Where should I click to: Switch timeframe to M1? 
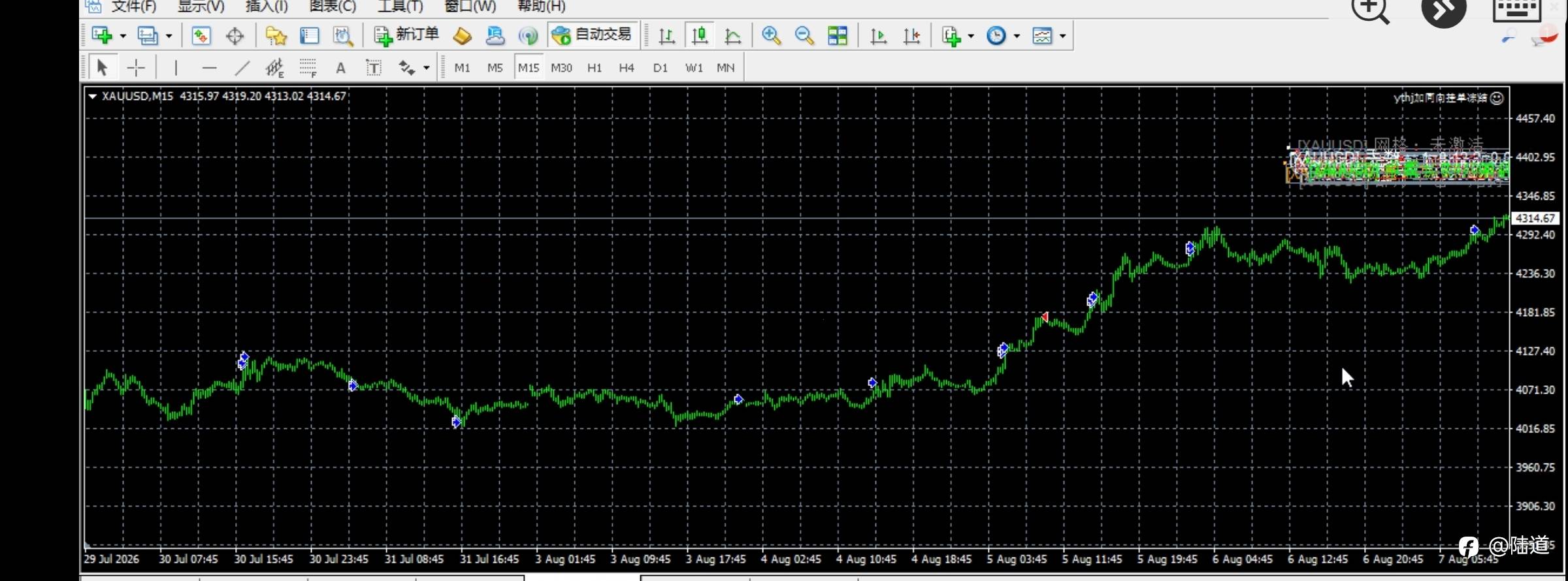(462, 67)
